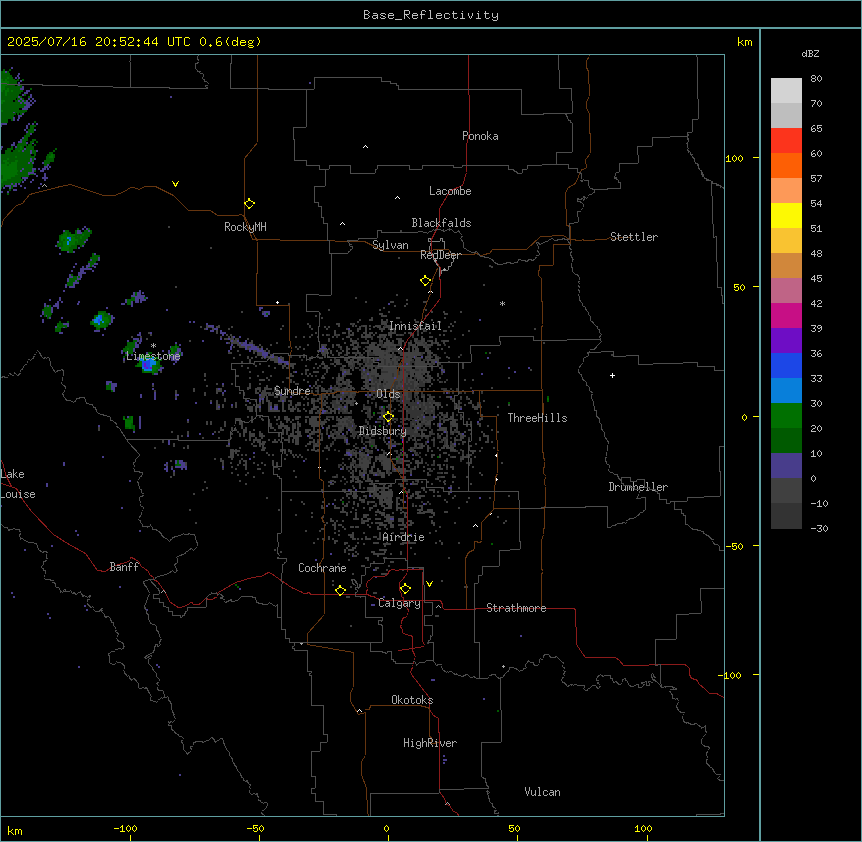Select the yellow diamond marker above Calgary label

click(x=405, y=589)
